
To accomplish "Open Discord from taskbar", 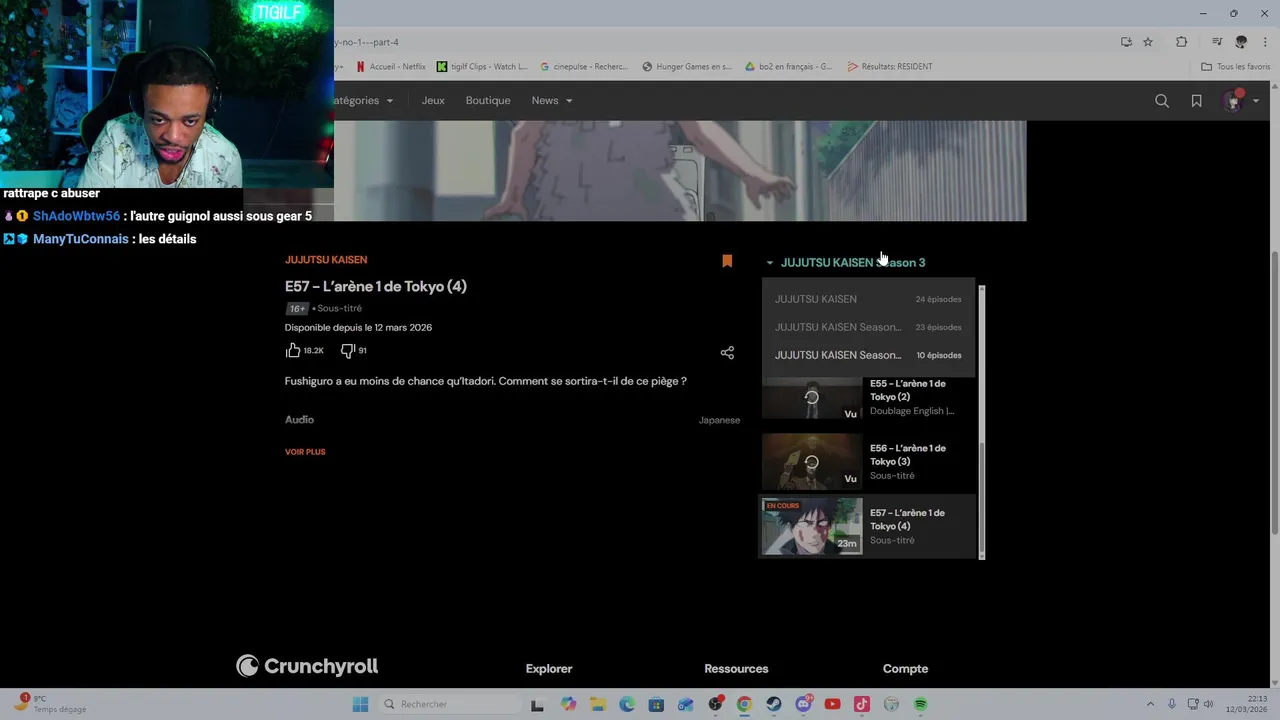I will (803, 704).
